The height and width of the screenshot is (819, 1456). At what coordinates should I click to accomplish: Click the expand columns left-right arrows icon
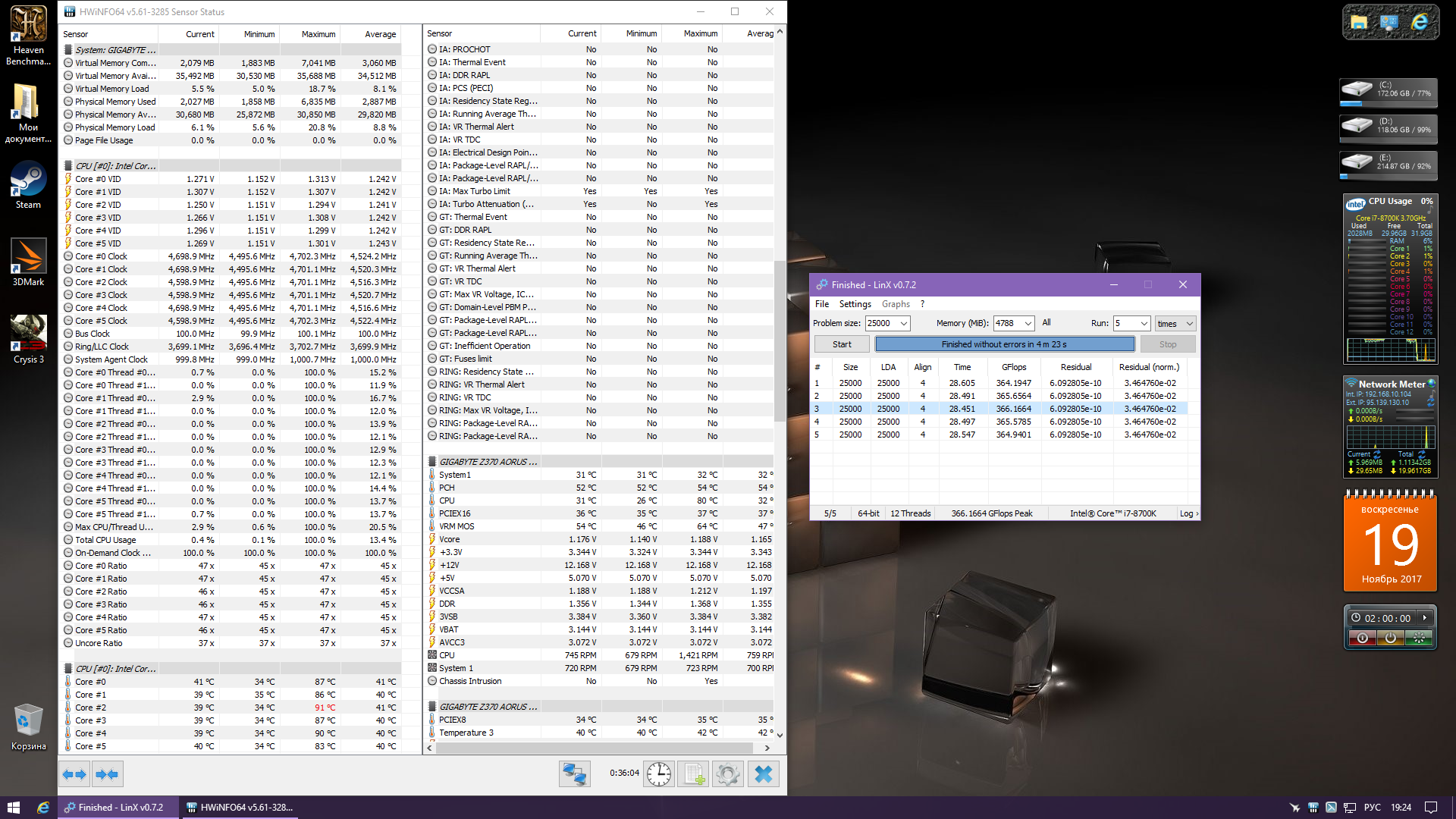coord(74,774)
